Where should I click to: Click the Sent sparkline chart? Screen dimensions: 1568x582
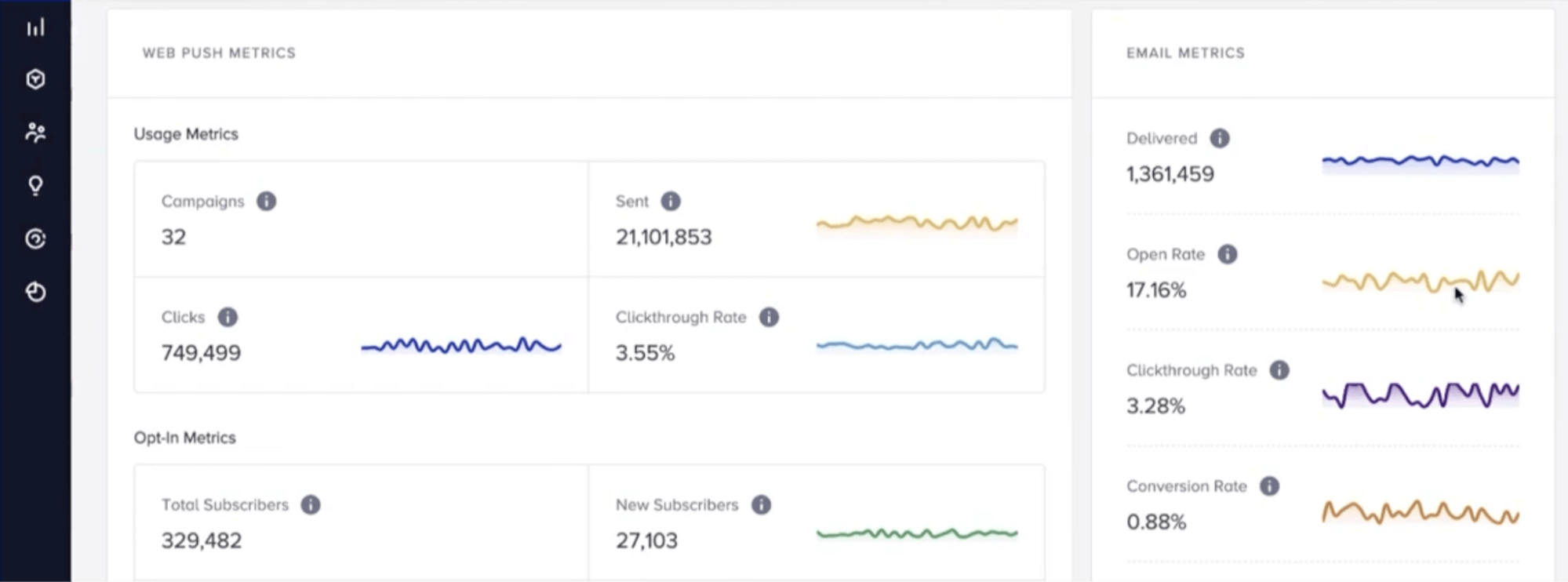tap(917, 224)
